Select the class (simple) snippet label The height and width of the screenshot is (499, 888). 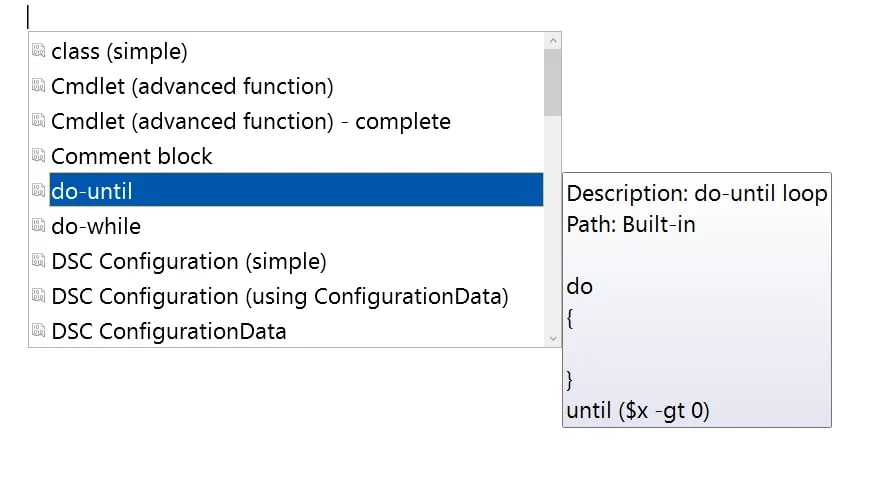(119, 51)
